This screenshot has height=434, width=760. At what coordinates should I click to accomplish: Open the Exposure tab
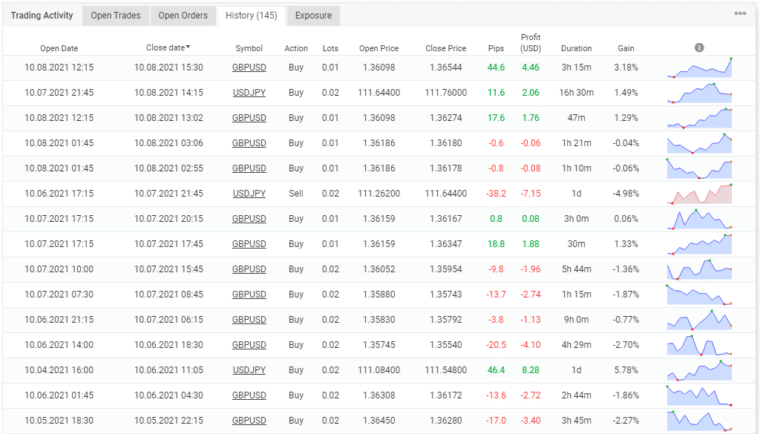pyautogui.click(x=313, y=15)
